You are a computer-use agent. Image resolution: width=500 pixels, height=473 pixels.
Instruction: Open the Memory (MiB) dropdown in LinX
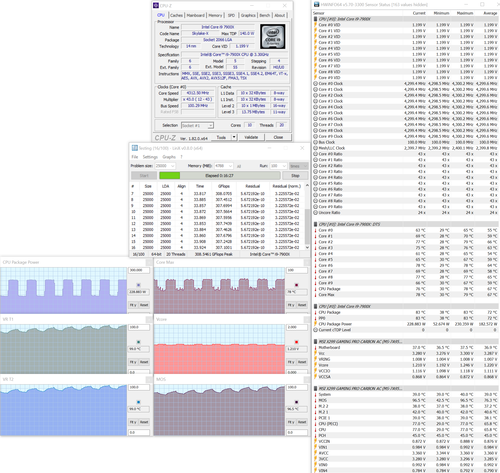point(223,166)
